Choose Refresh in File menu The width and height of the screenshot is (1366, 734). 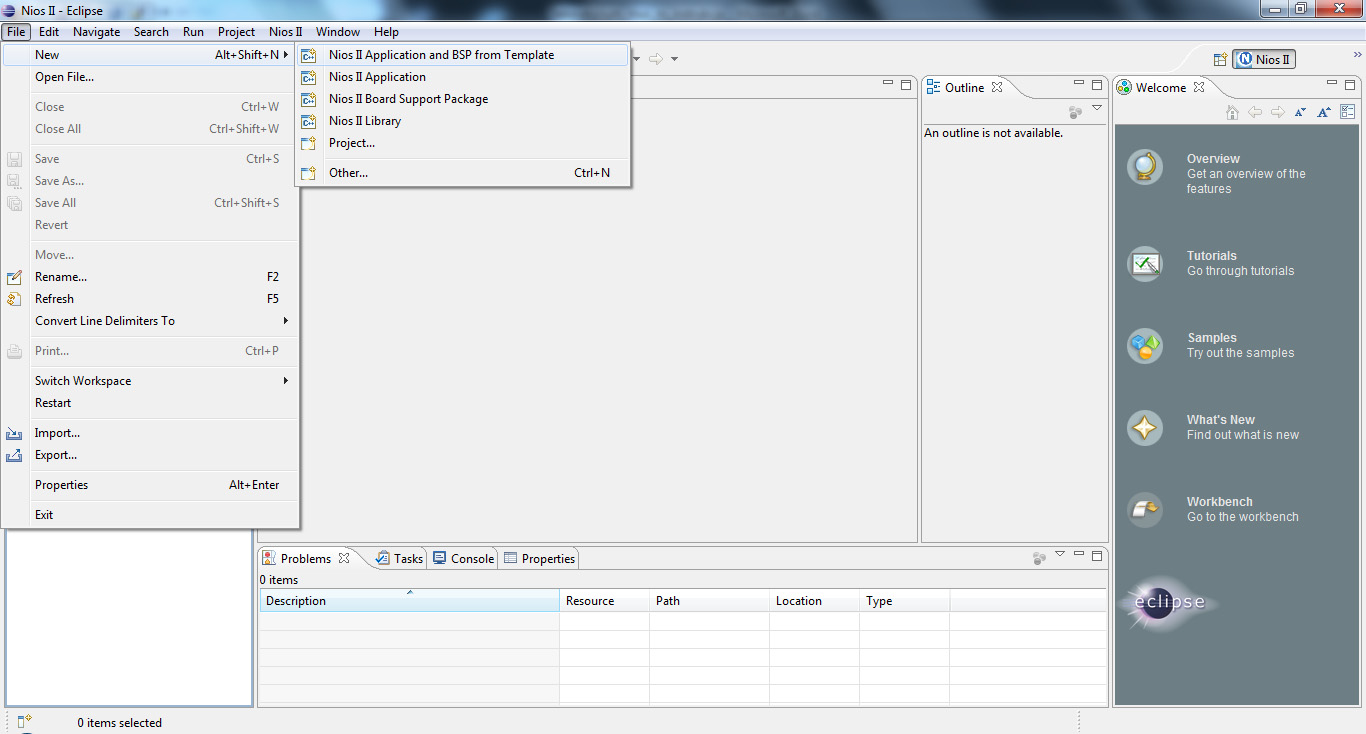pos(151,299)
